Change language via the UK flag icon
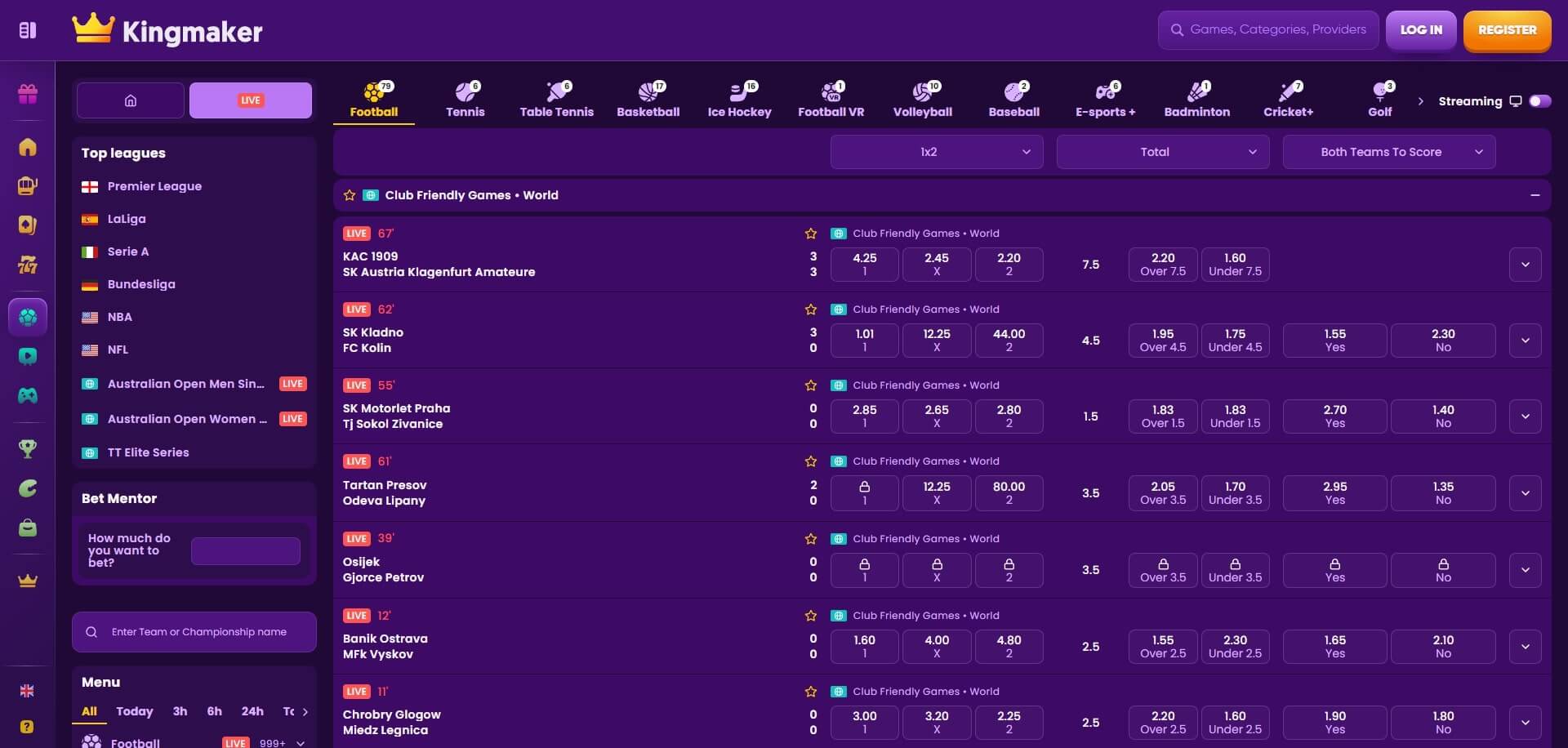Screen dimensions: 1568x748 [x=28, y=690]
